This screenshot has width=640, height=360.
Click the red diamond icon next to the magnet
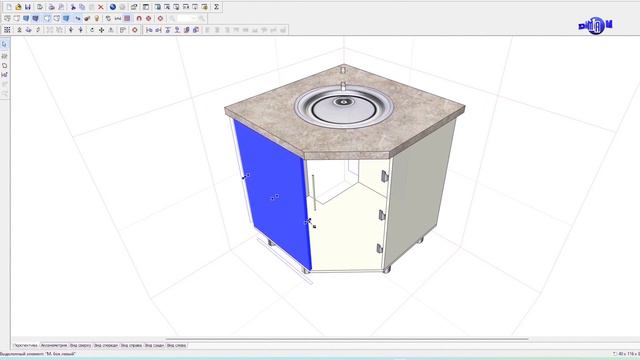149,18
